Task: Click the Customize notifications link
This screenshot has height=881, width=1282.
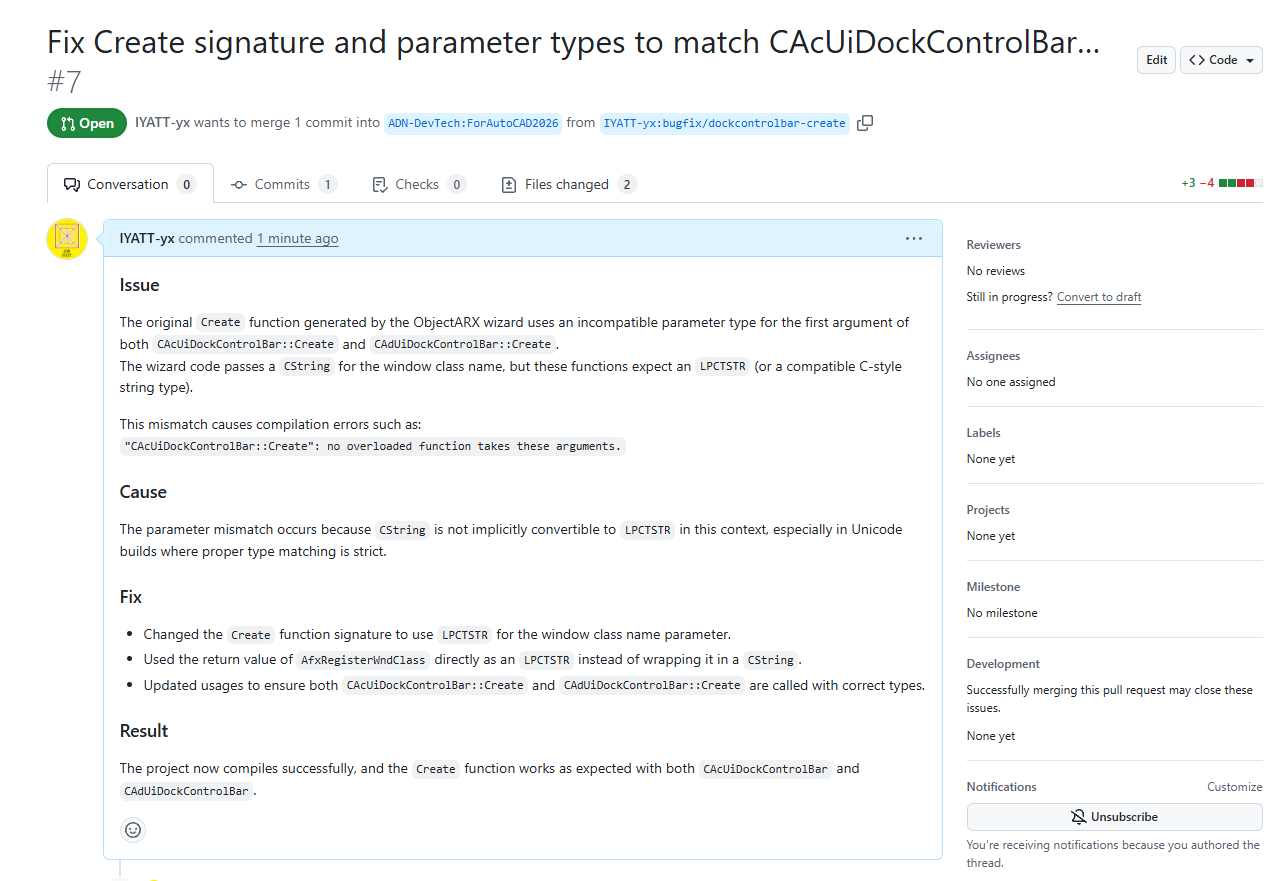Action: [1234, 787]
